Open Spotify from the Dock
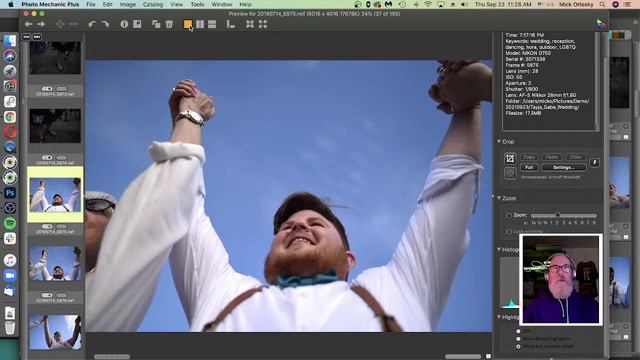This screenshot has width=640, height=360. click(10, 223)
